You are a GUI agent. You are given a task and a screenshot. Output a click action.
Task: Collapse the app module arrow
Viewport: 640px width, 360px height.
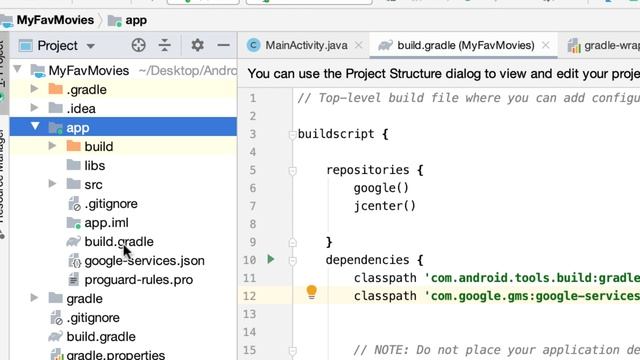point(35,127)
